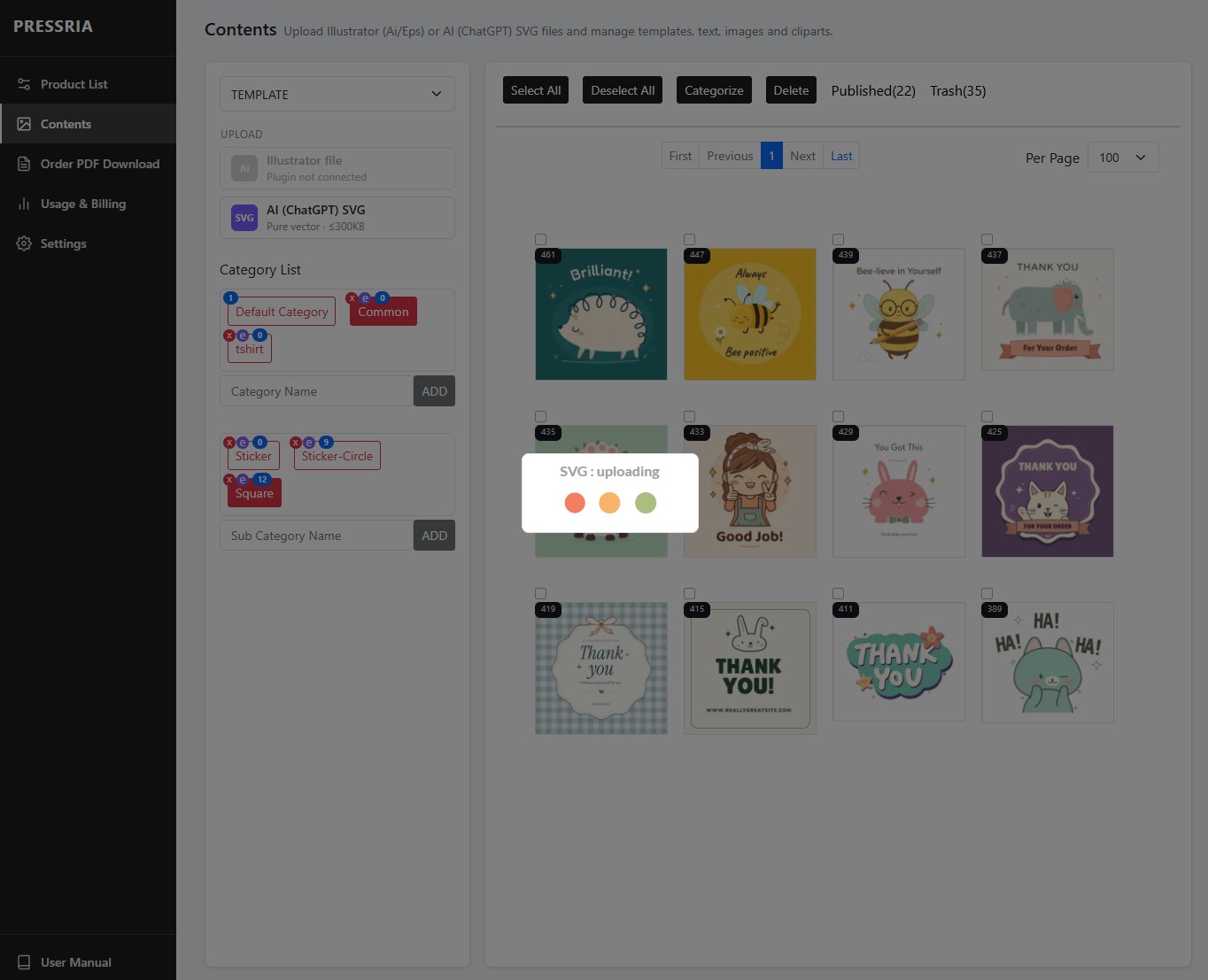1208x980 pixels.
Task: Click the Categorize button
Action: (714, 90)
